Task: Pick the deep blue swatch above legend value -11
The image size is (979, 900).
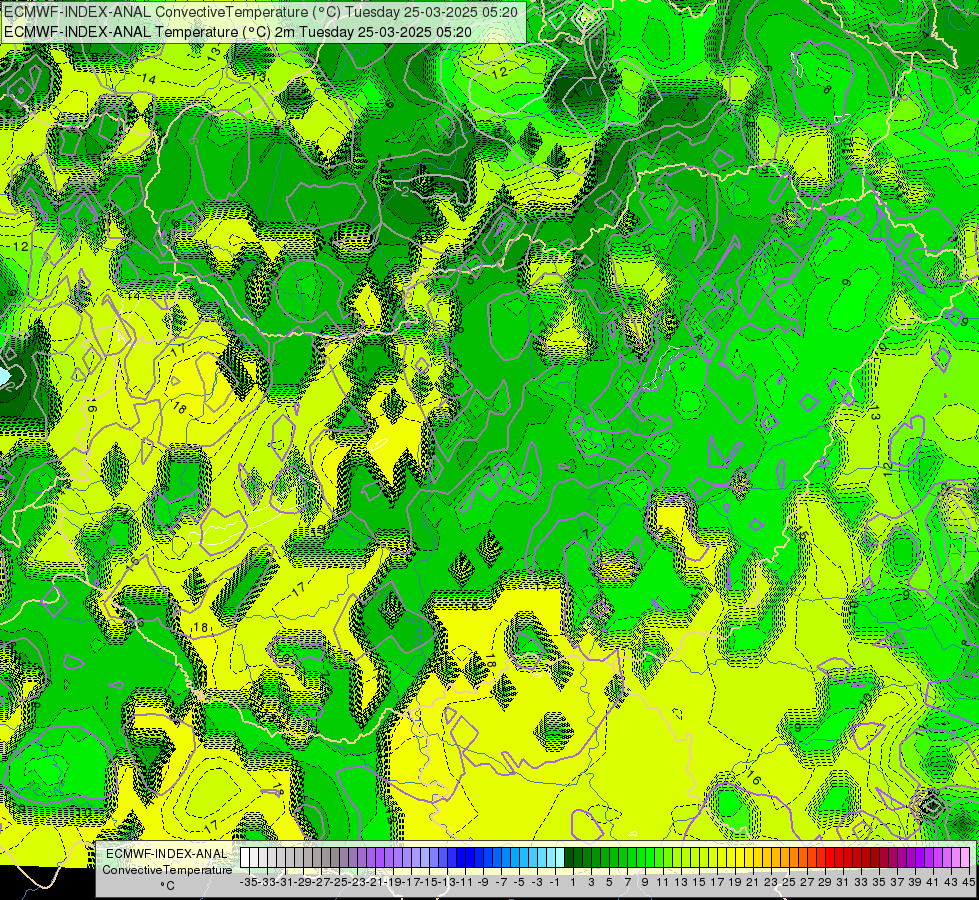Action: pos(461,857)
